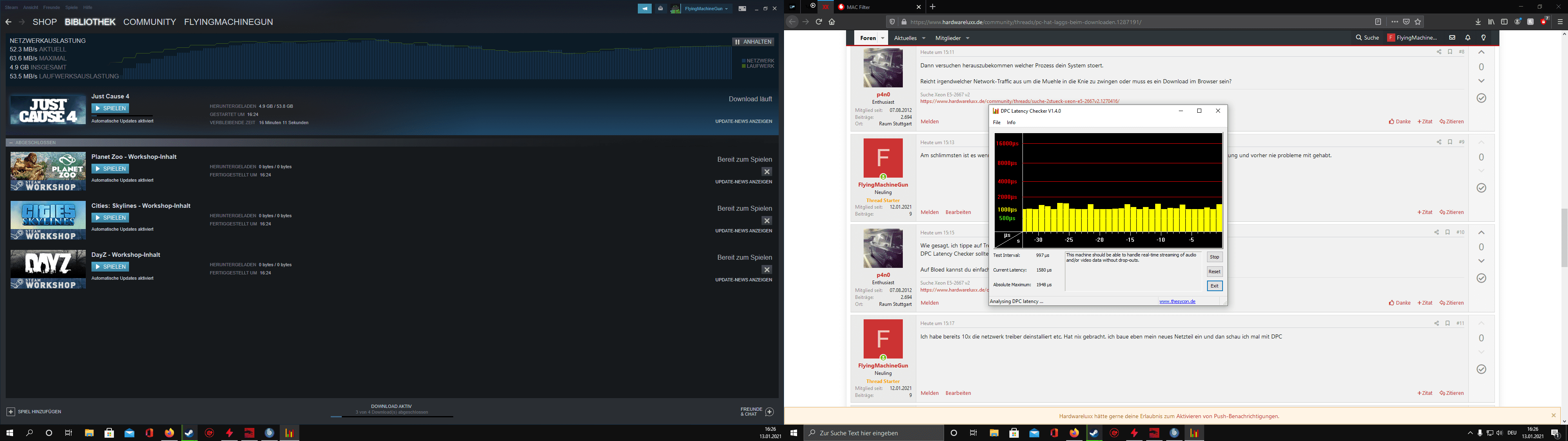Switch to Steam SHOP tab

tap(45, 22)
